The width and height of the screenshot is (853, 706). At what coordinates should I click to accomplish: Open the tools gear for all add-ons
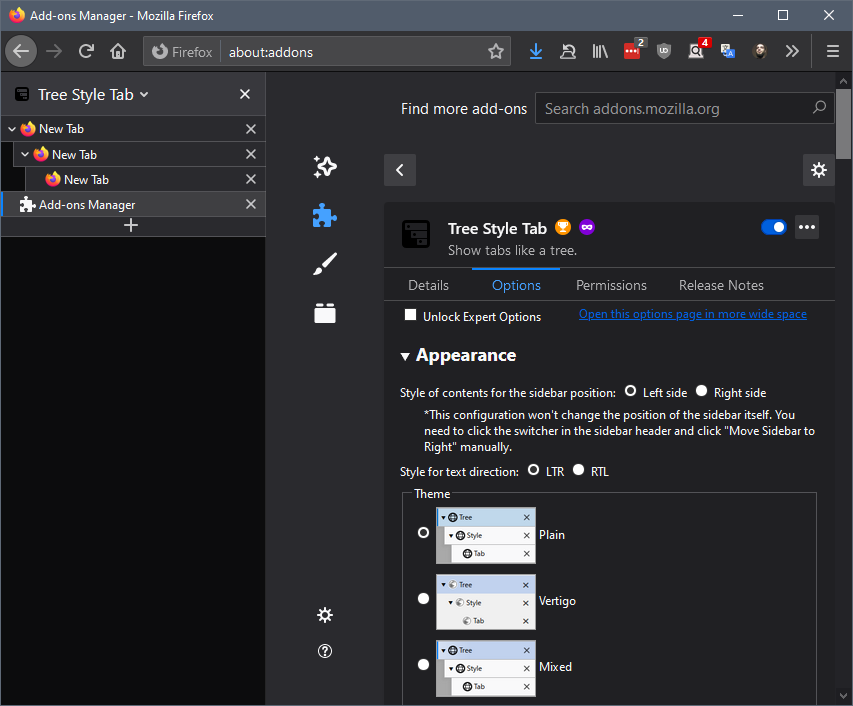[819, 170]
